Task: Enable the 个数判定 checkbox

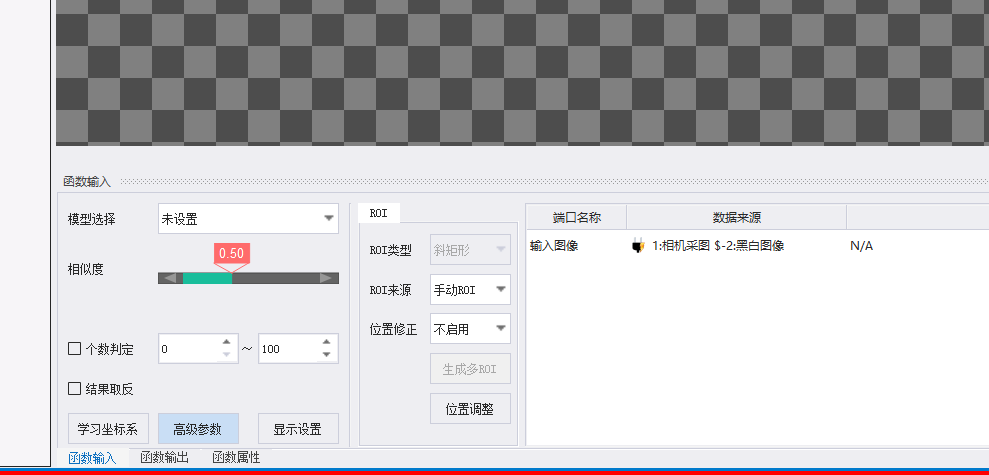Action: coord(74,348)
